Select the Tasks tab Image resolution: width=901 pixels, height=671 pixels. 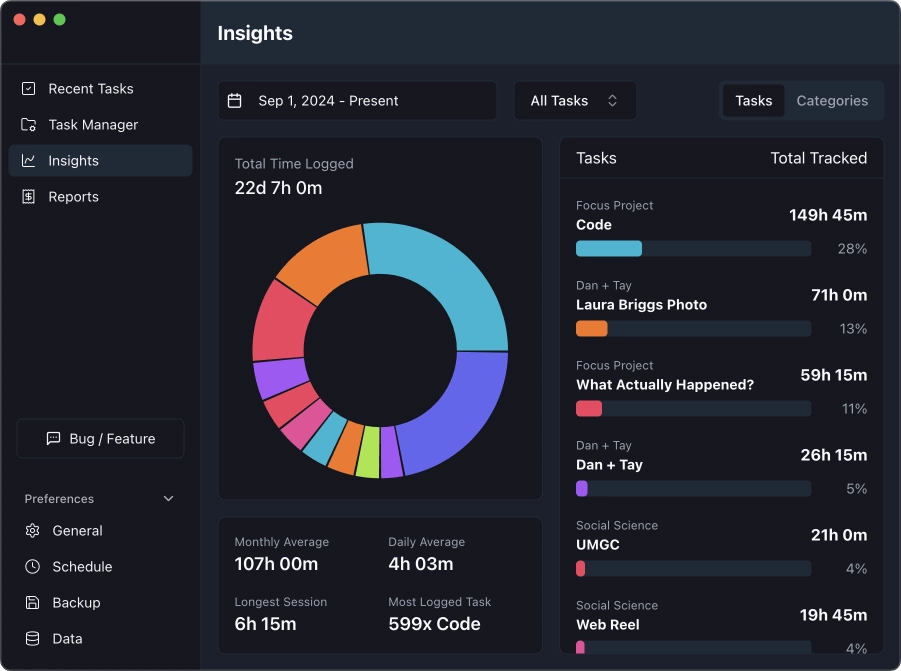(753, 101)
